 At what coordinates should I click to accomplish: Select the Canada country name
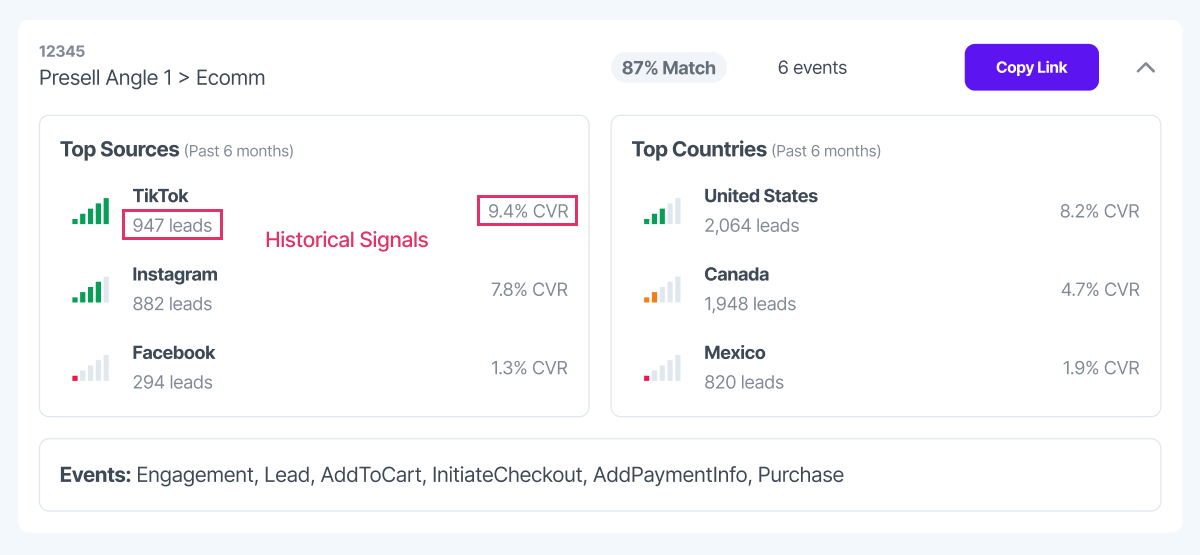[736, 275]
